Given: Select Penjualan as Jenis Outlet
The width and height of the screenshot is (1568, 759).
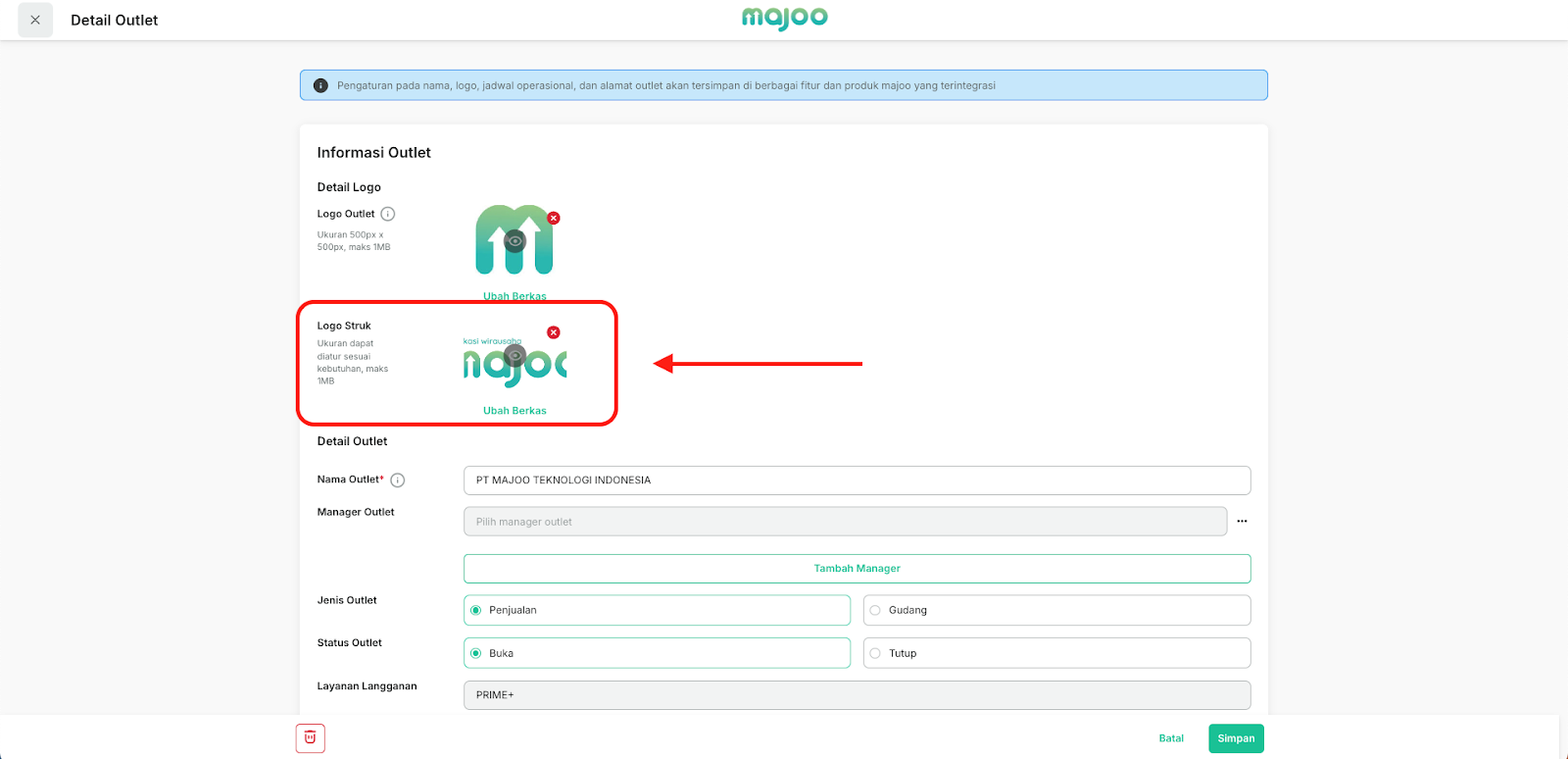Looking at the screenshot, I should tap(657, 610).
